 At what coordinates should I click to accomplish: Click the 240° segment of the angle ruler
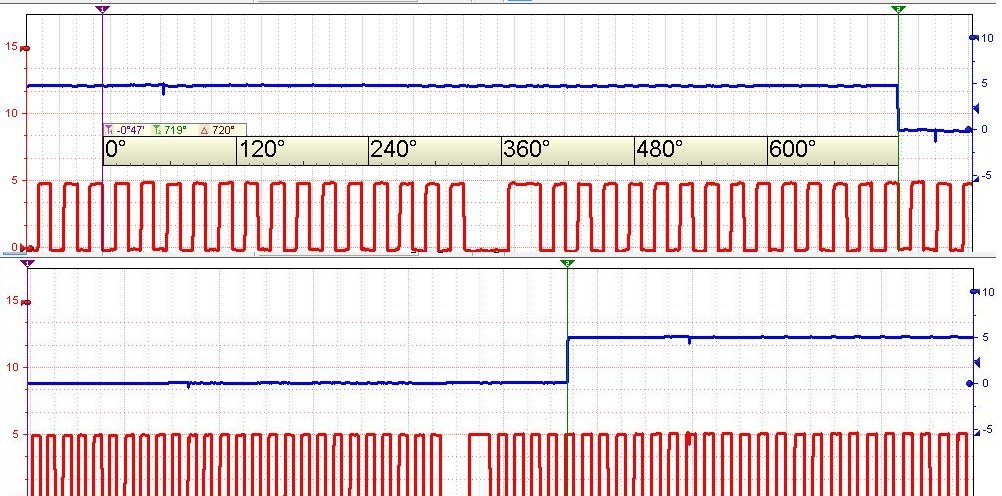[434, 150]
